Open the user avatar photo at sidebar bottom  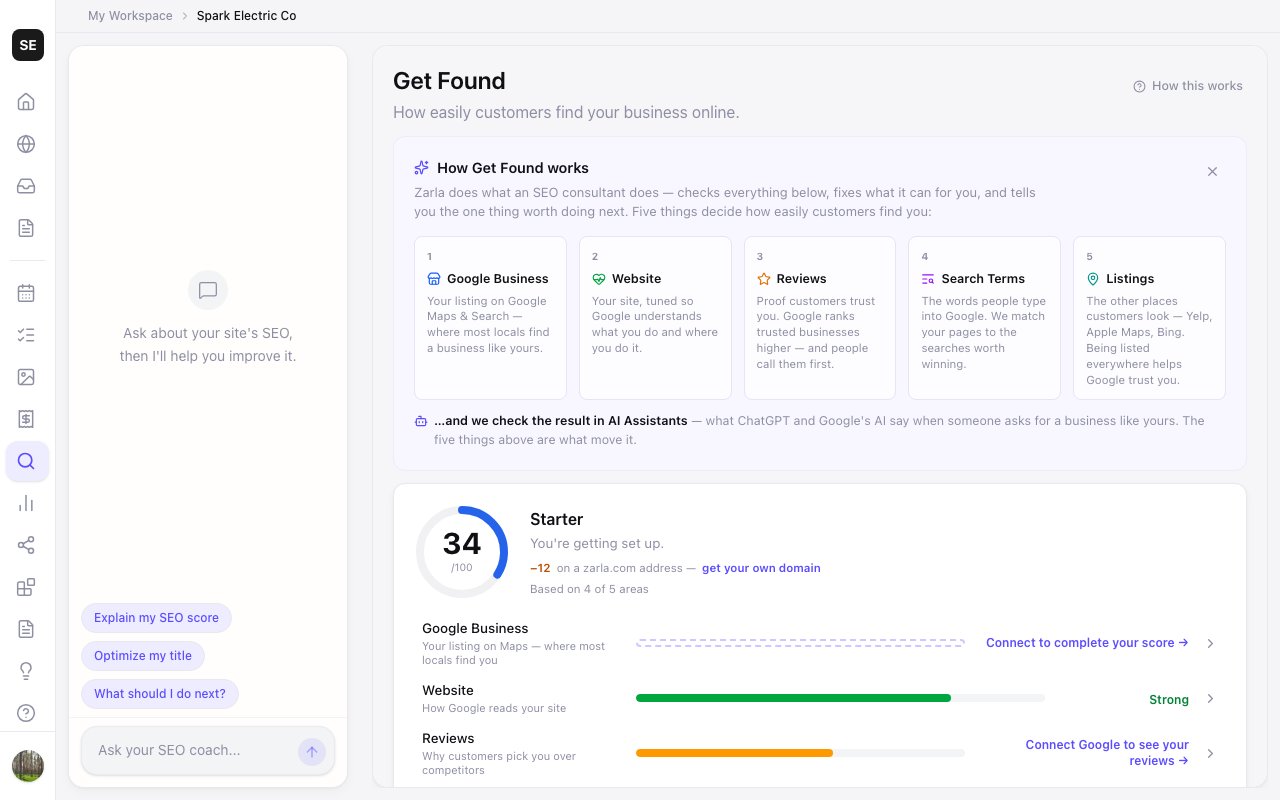28,766
